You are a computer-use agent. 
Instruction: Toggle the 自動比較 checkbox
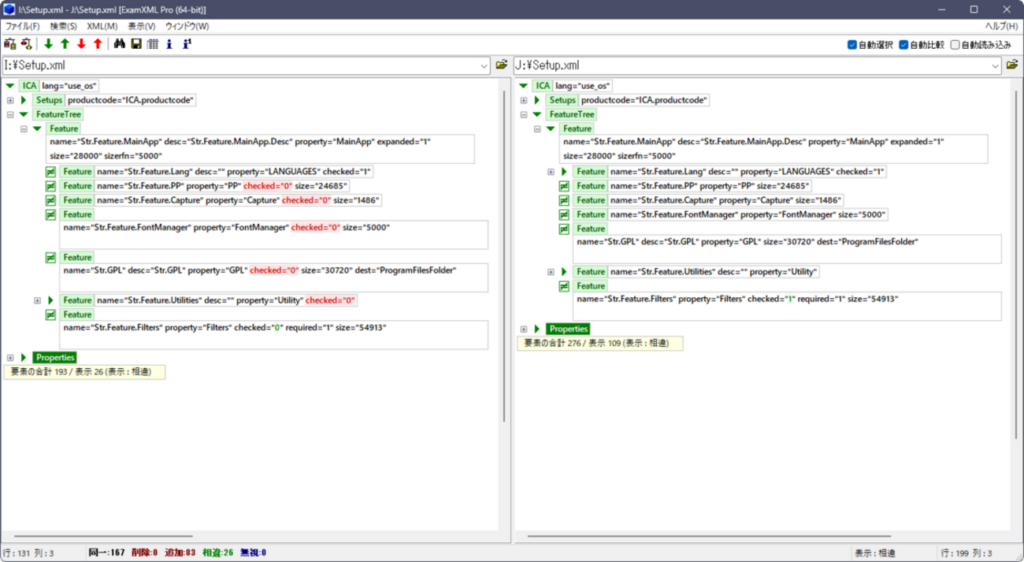903,44
